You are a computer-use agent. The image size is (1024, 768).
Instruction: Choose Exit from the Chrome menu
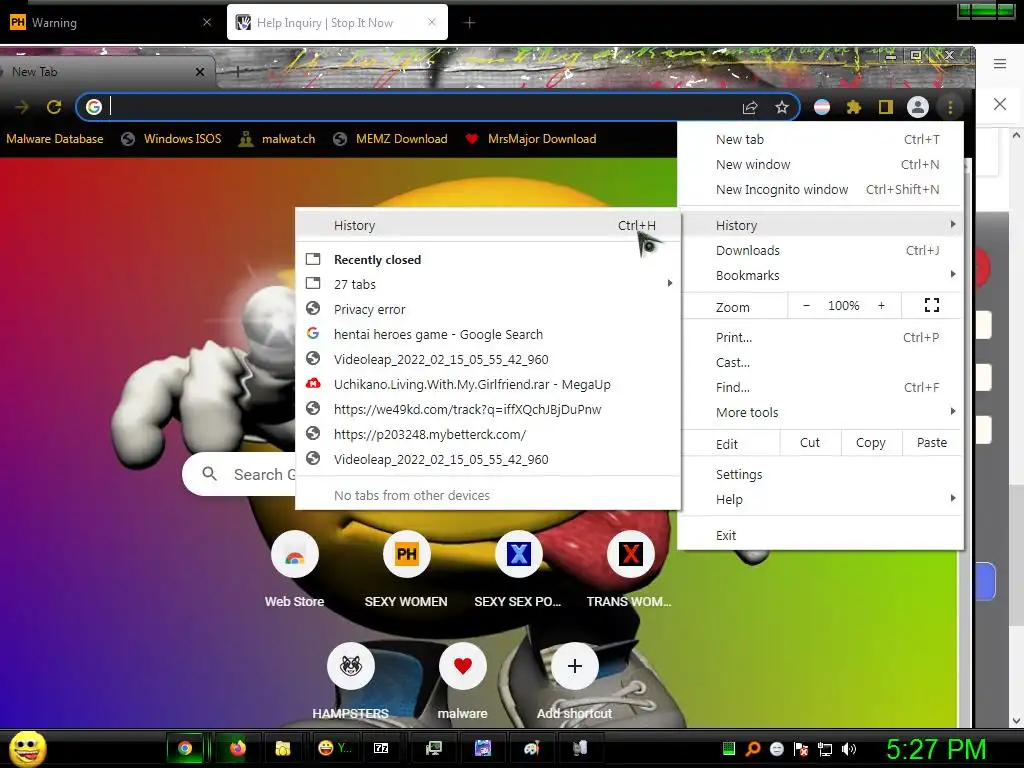[x=821, y=536]
